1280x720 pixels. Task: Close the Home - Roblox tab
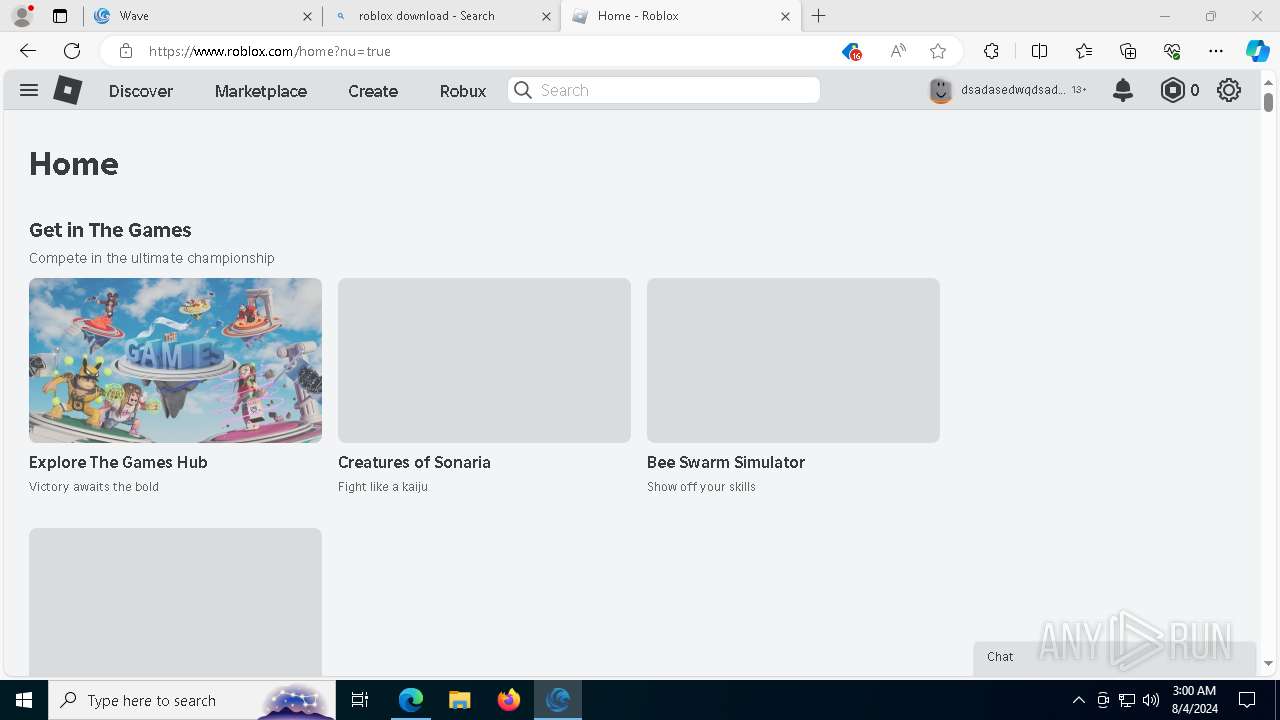785,16
